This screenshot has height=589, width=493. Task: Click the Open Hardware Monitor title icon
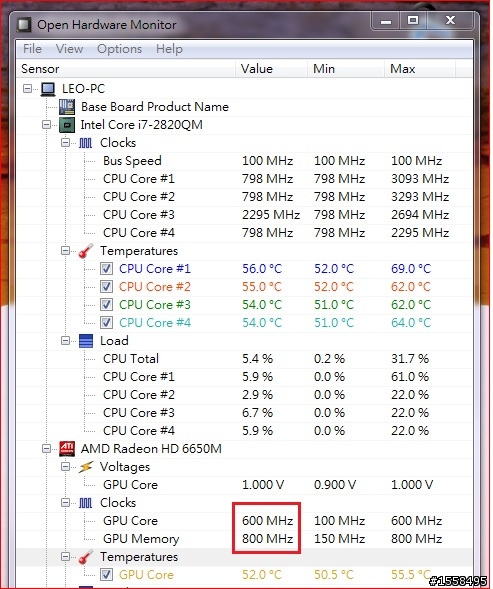pos(24,25)
